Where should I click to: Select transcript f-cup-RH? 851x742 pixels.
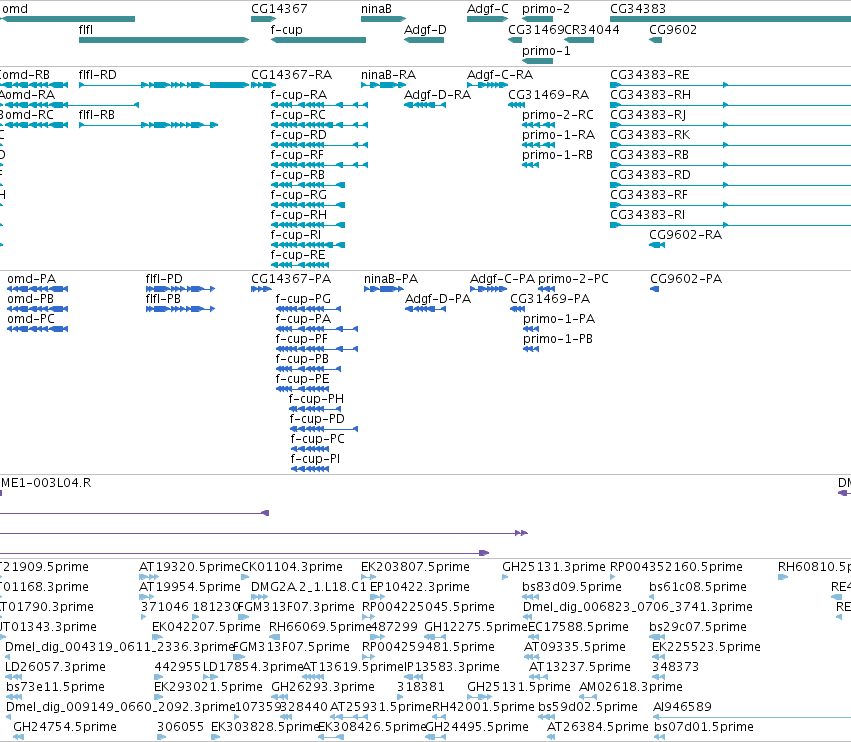308,225
